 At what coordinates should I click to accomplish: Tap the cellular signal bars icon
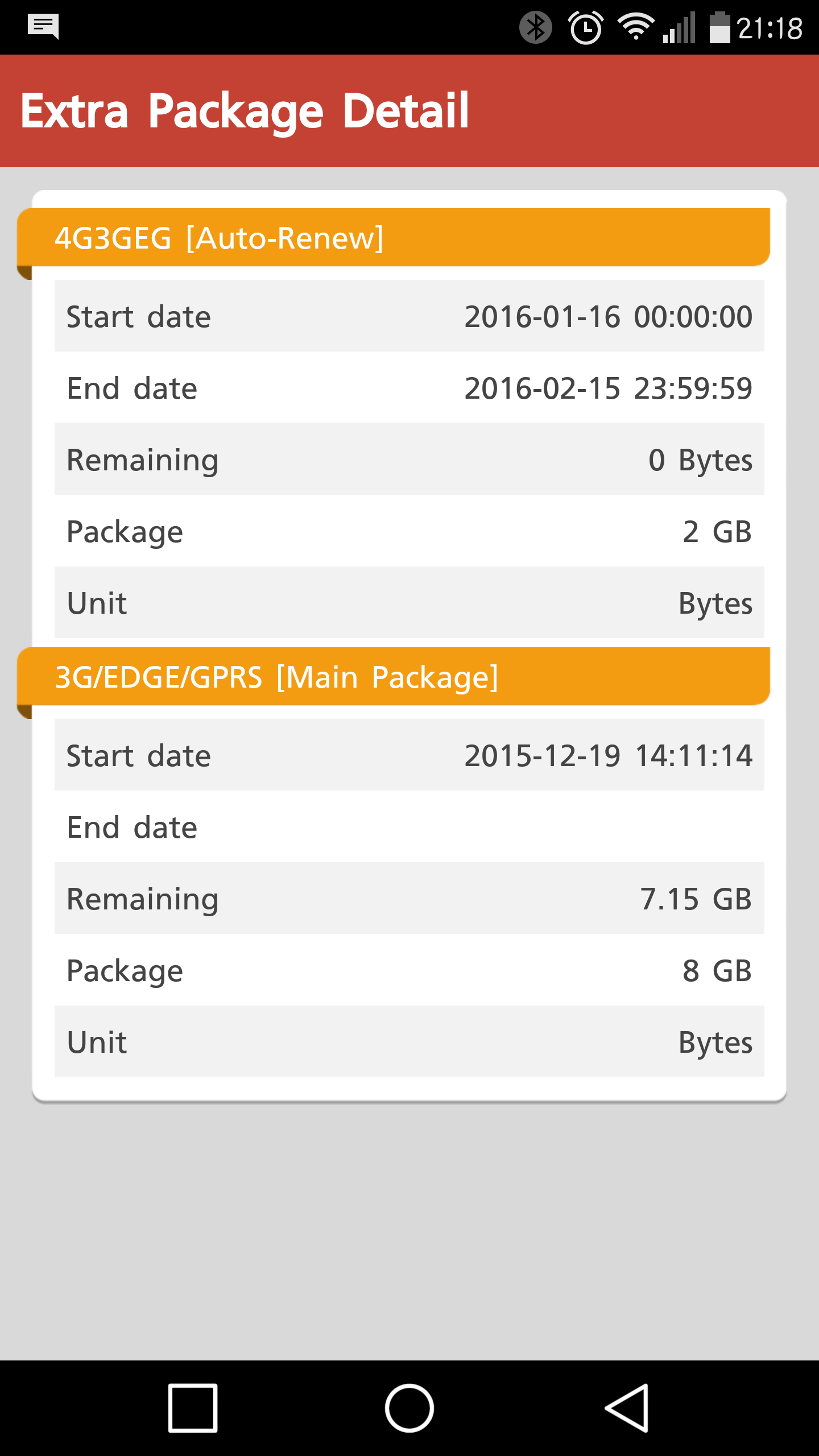(x=679, y=28)
